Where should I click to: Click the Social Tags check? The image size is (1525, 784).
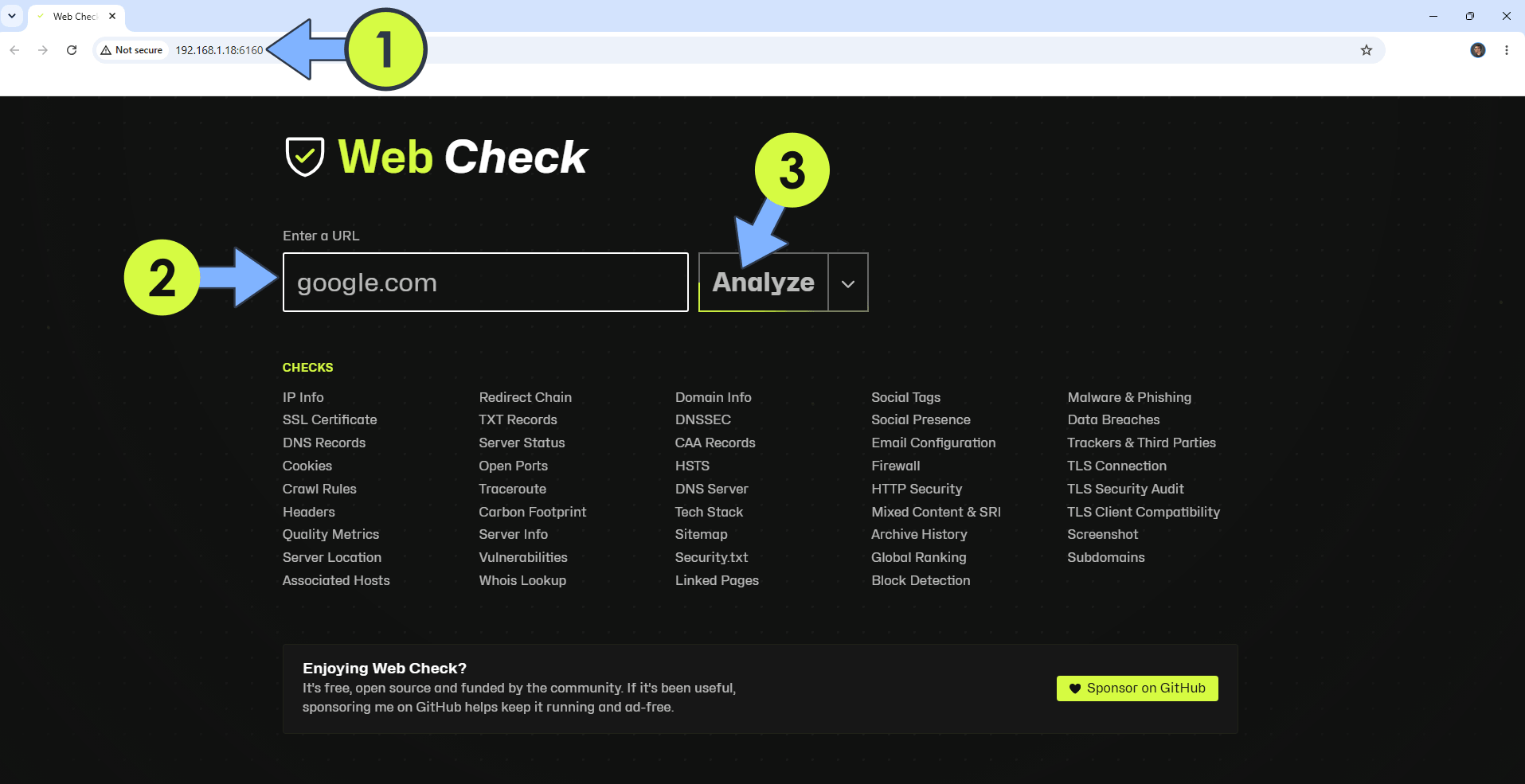point(906,397)
